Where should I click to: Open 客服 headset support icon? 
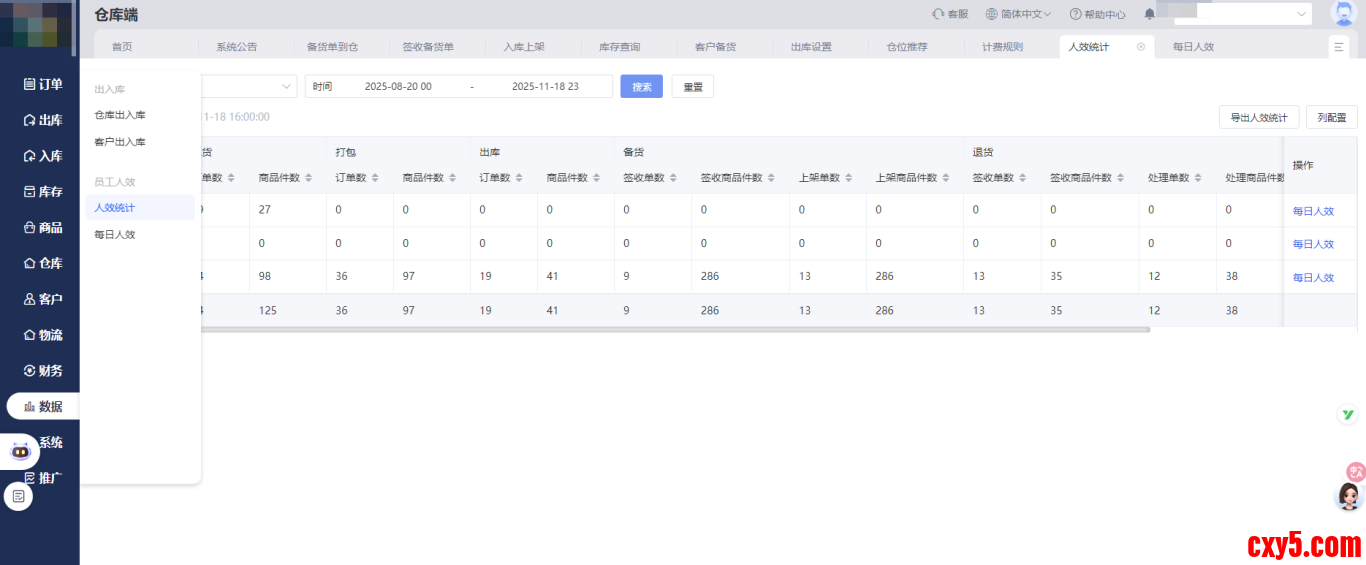click(x=938, y=14)
